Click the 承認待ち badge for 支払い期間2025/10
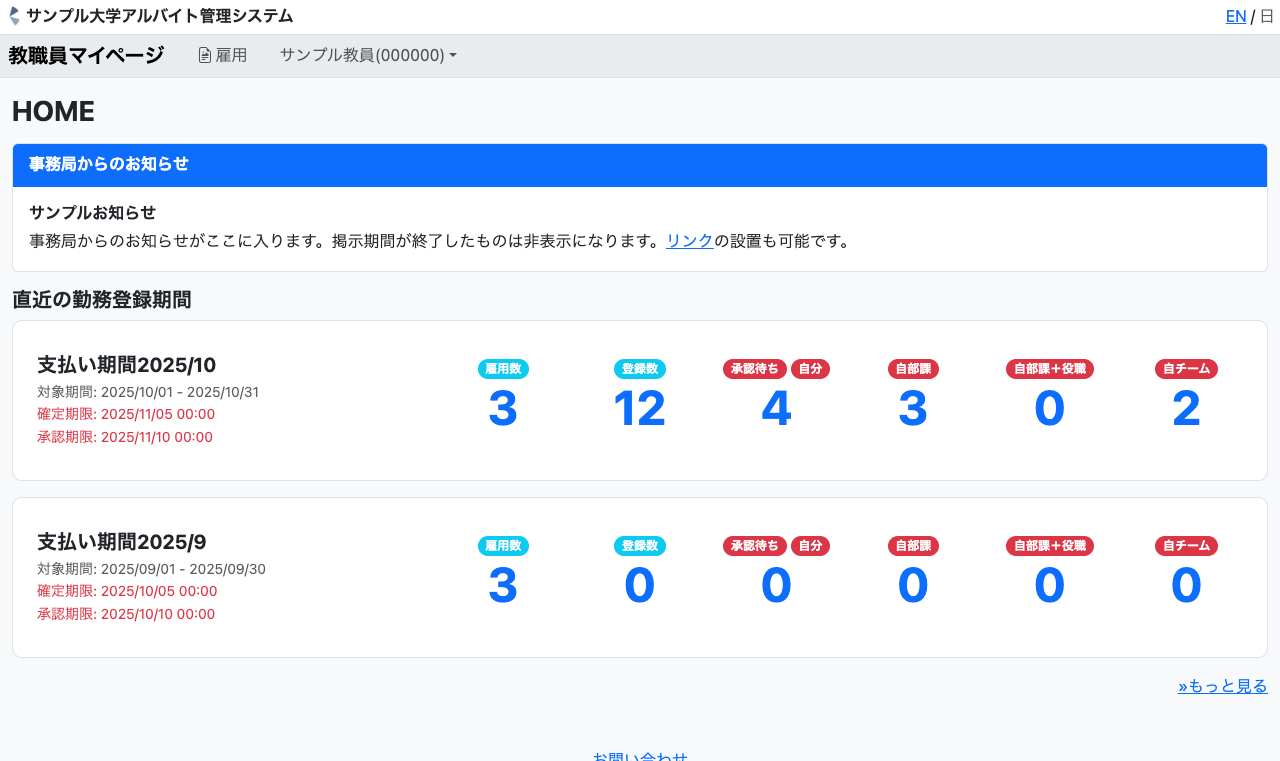Viewport: 1280px width, 761px height. click(x=755, y=369)
